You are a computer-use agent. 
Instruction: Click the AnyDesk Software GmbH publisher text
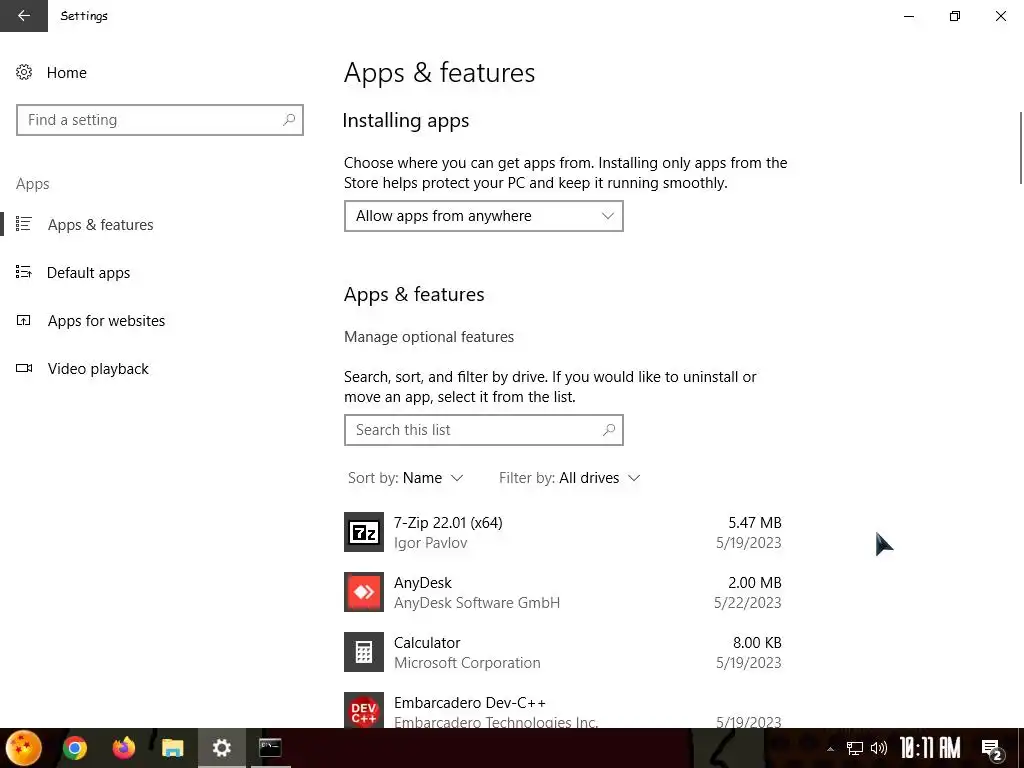477,603
